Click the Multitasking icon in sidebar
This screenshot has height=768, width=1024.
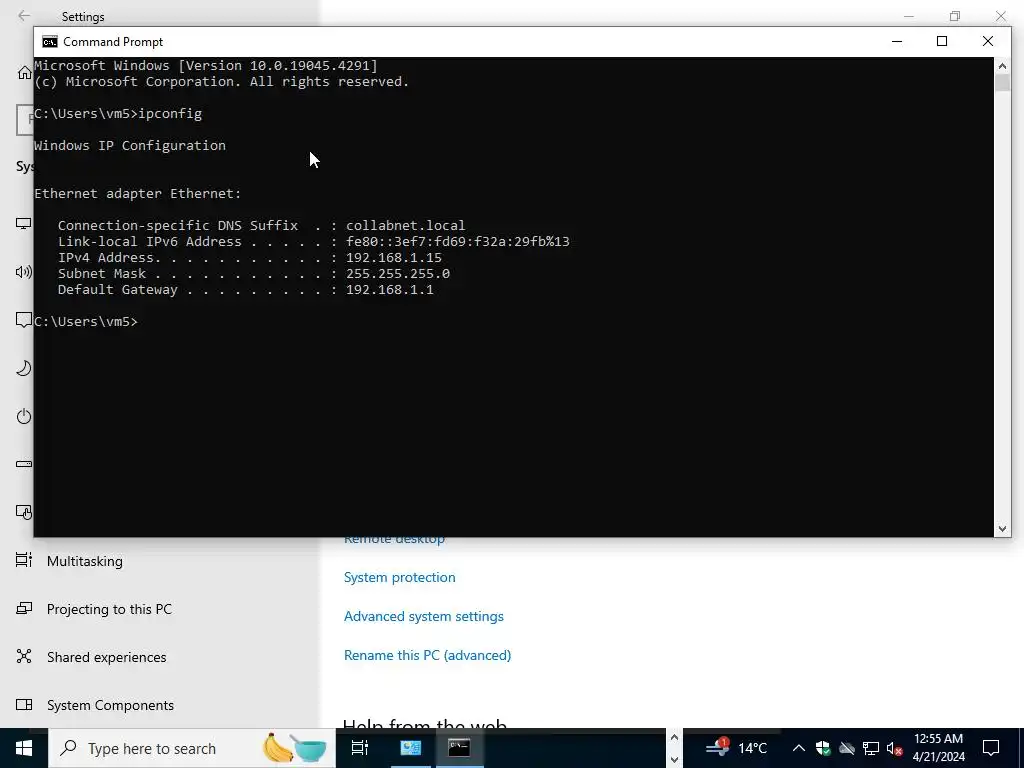24,560
